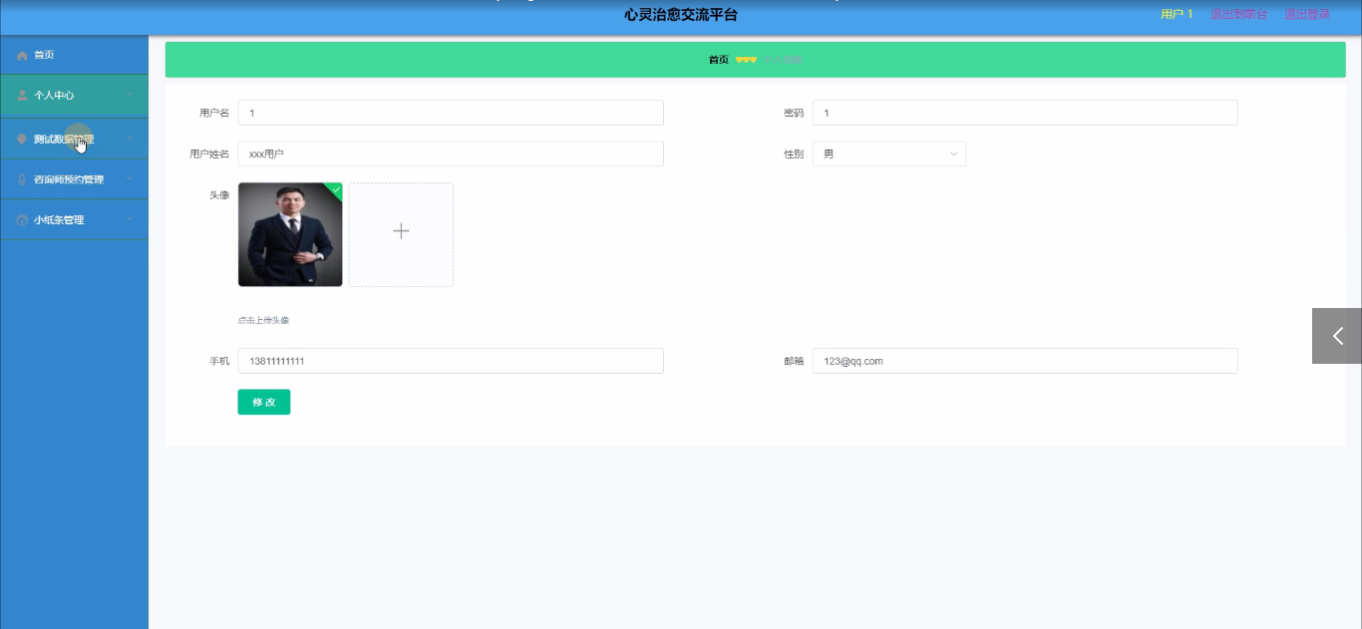Click into the 手机 phone number field
Viewport: 1362px width, 629px height.
(x=450, y=361)
